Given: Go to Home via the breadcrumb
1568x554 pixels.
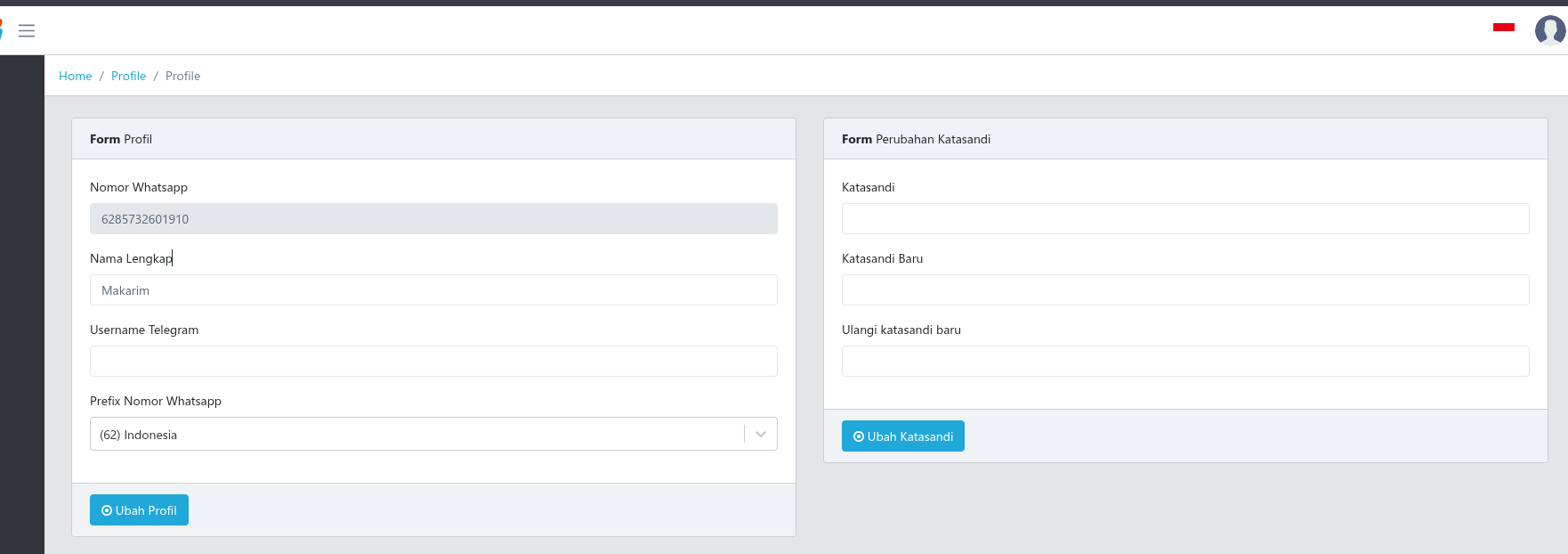Looking at the screenshot, I should pos(76,77).
